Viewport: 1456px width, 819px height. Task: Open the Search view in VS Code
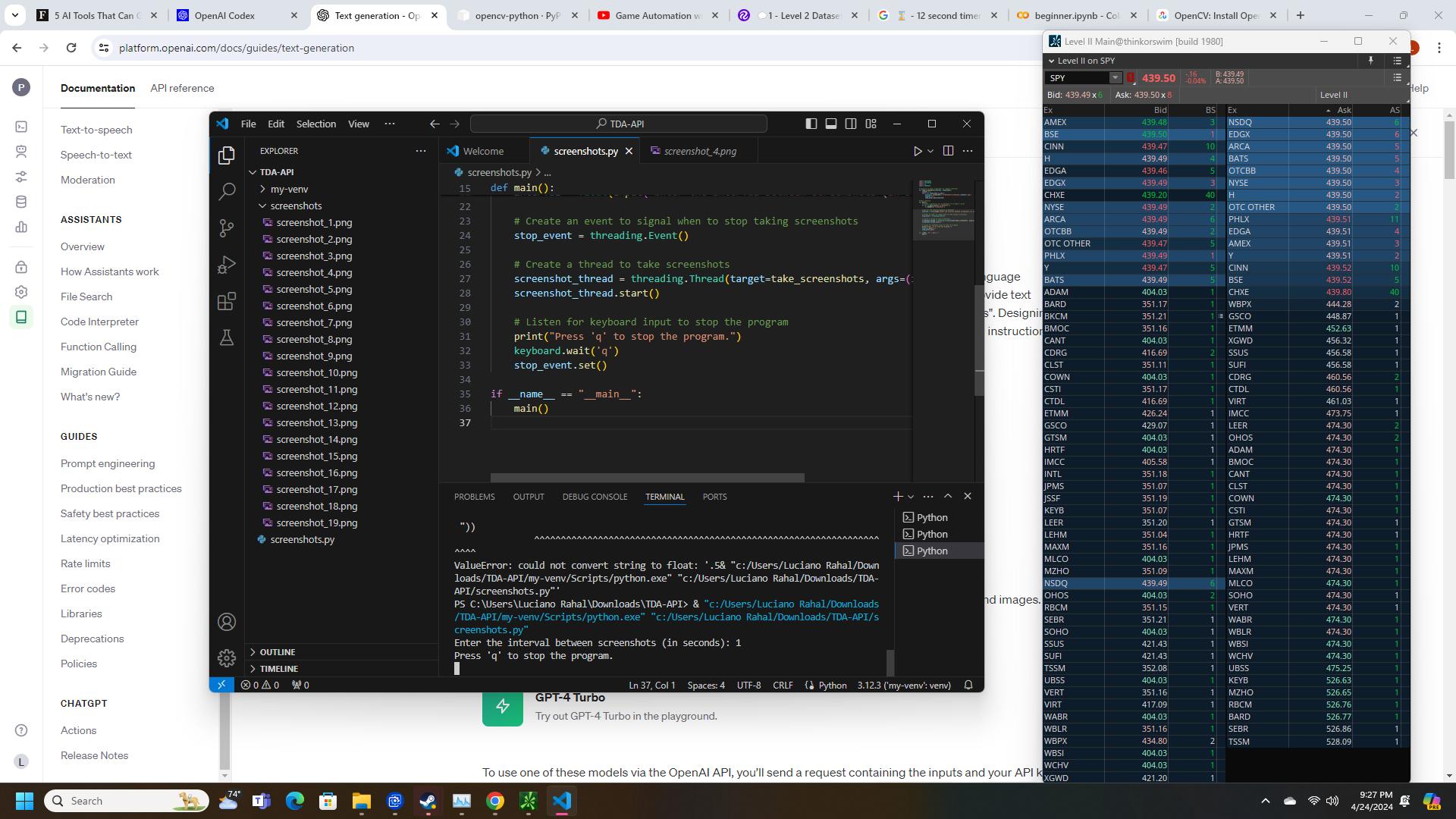(226, 191)
